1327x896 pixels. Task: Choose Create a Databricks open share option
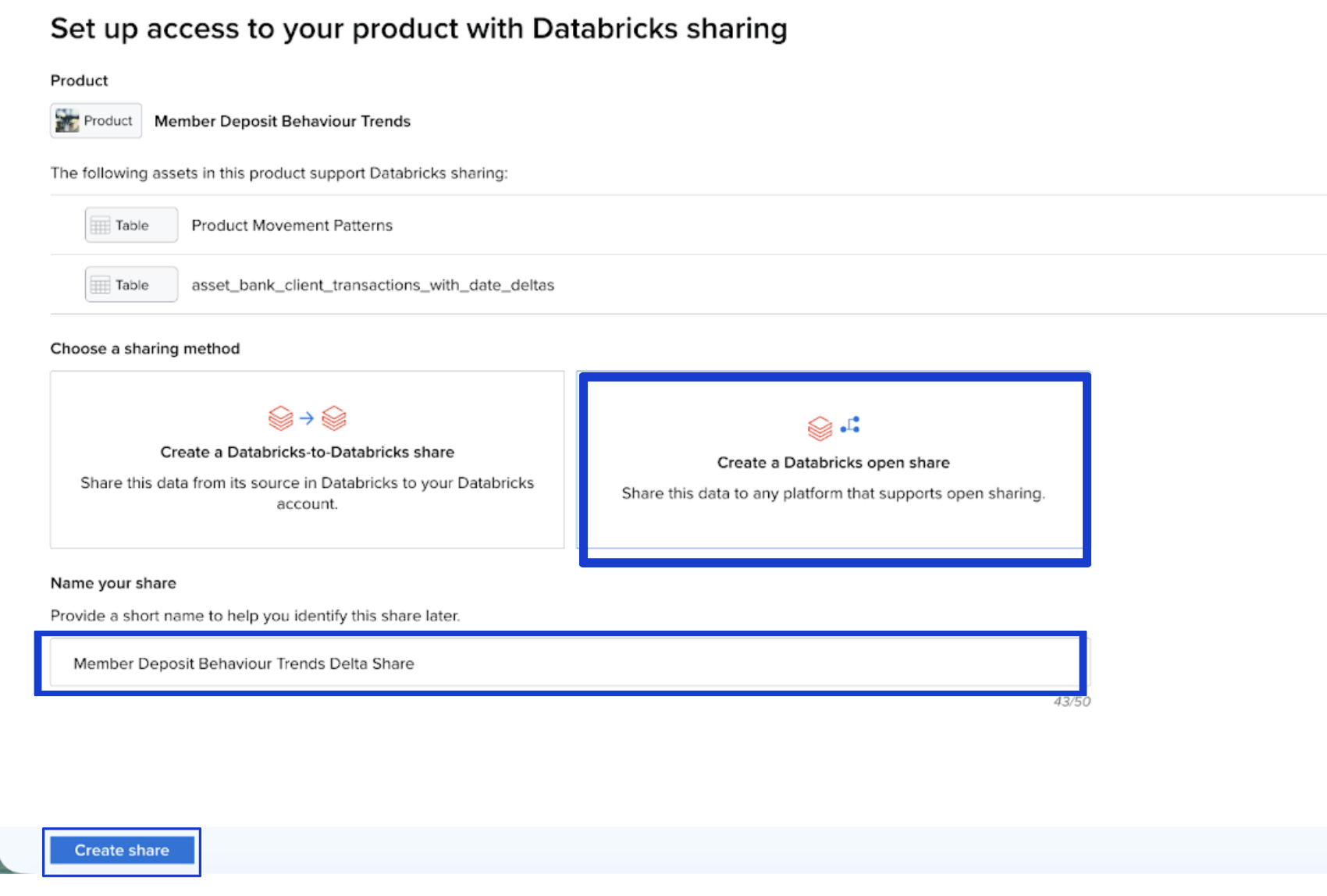833,463
